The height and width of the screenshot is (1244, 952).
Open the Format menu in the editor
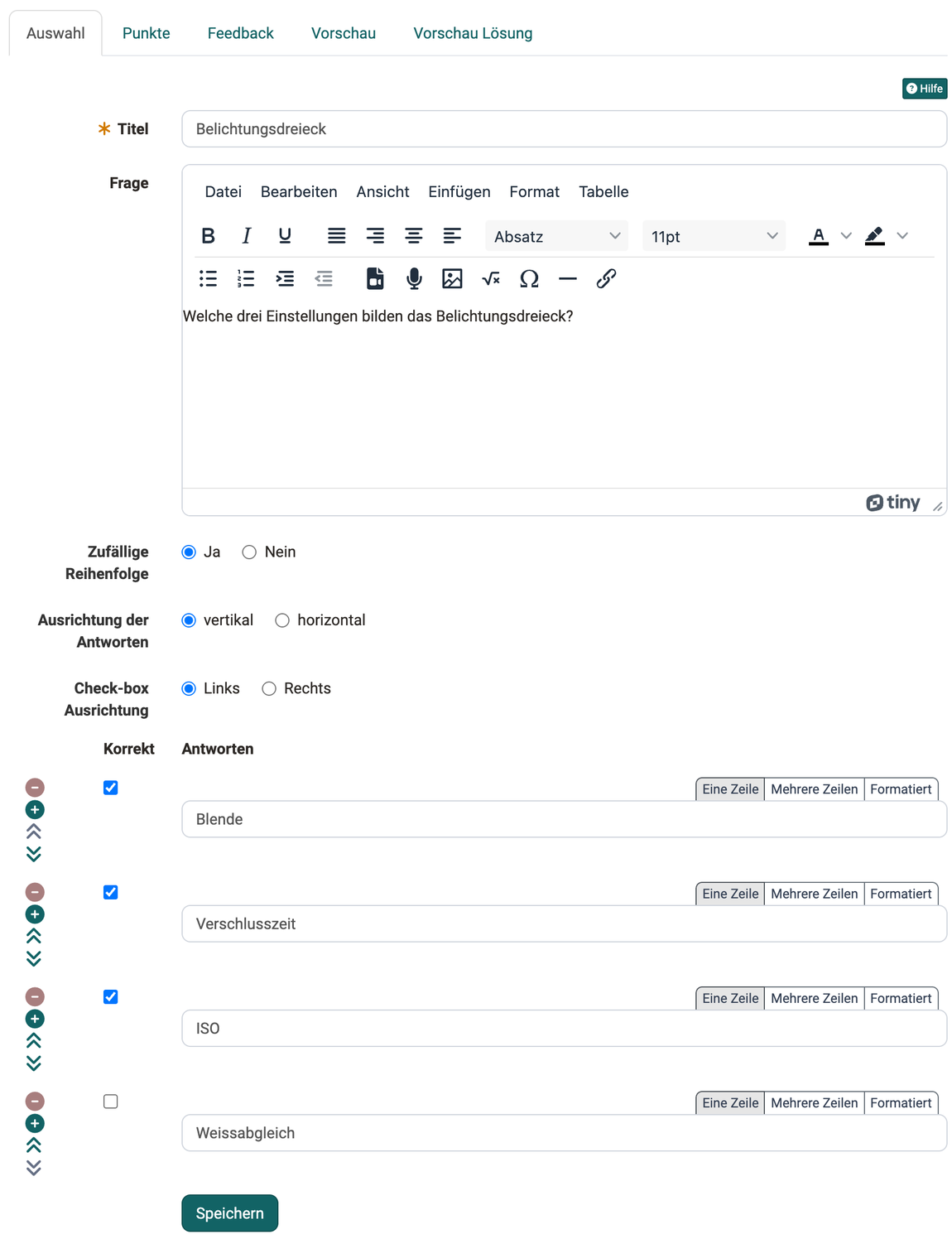535,192
